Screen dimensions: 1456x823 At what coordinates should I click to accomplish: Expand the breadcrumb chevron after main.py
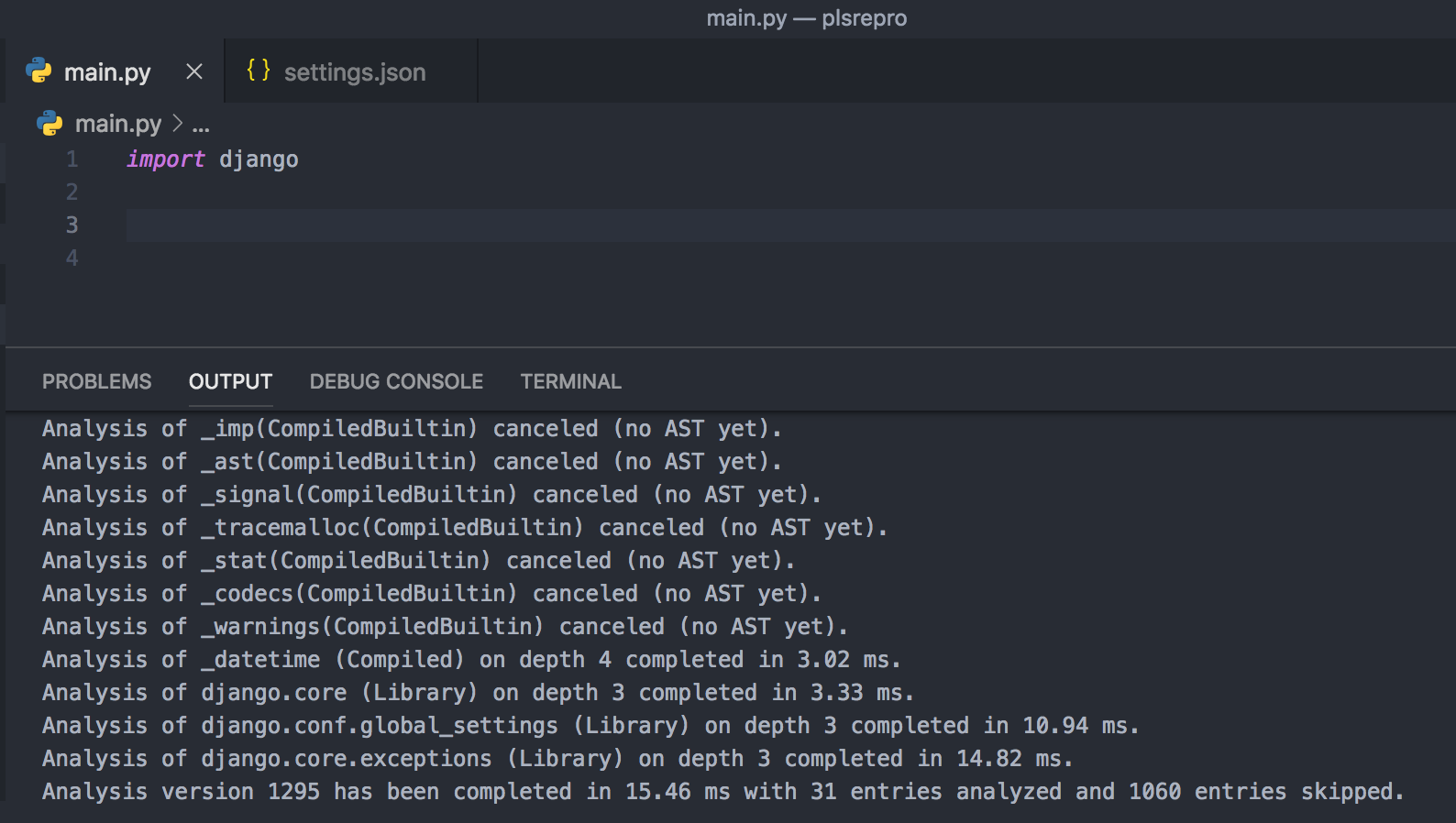click(177, 123)
